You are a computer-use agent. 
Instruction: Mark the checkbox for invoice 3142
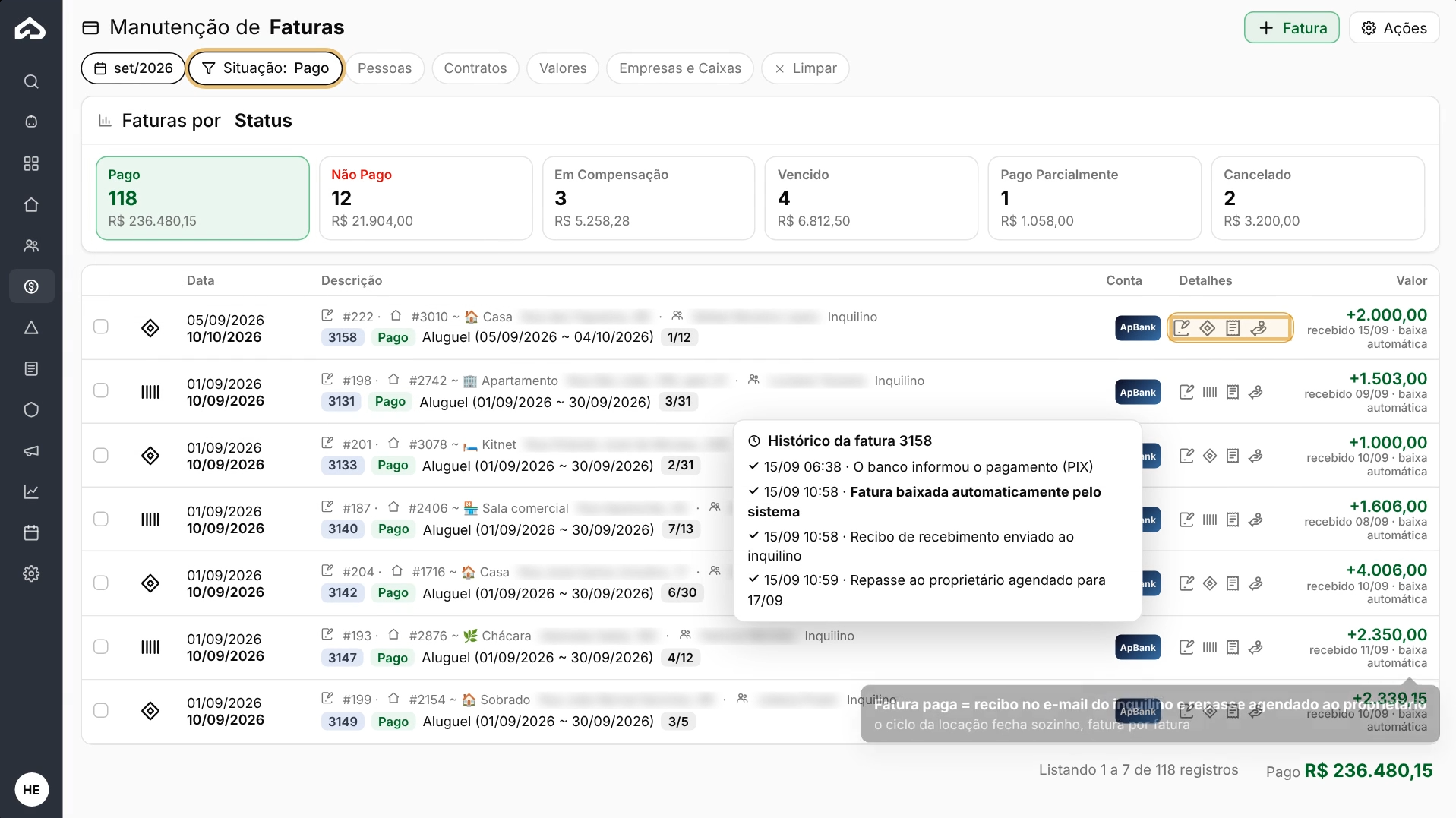101,583
